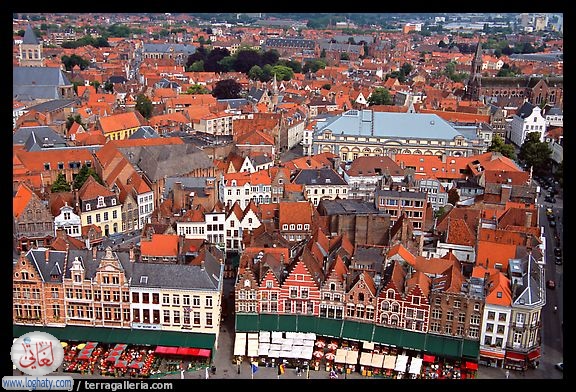Click the green awning above flower stalls
Image resolution: width=576 pixels, height=392 pixels.
tap(115, 336)
